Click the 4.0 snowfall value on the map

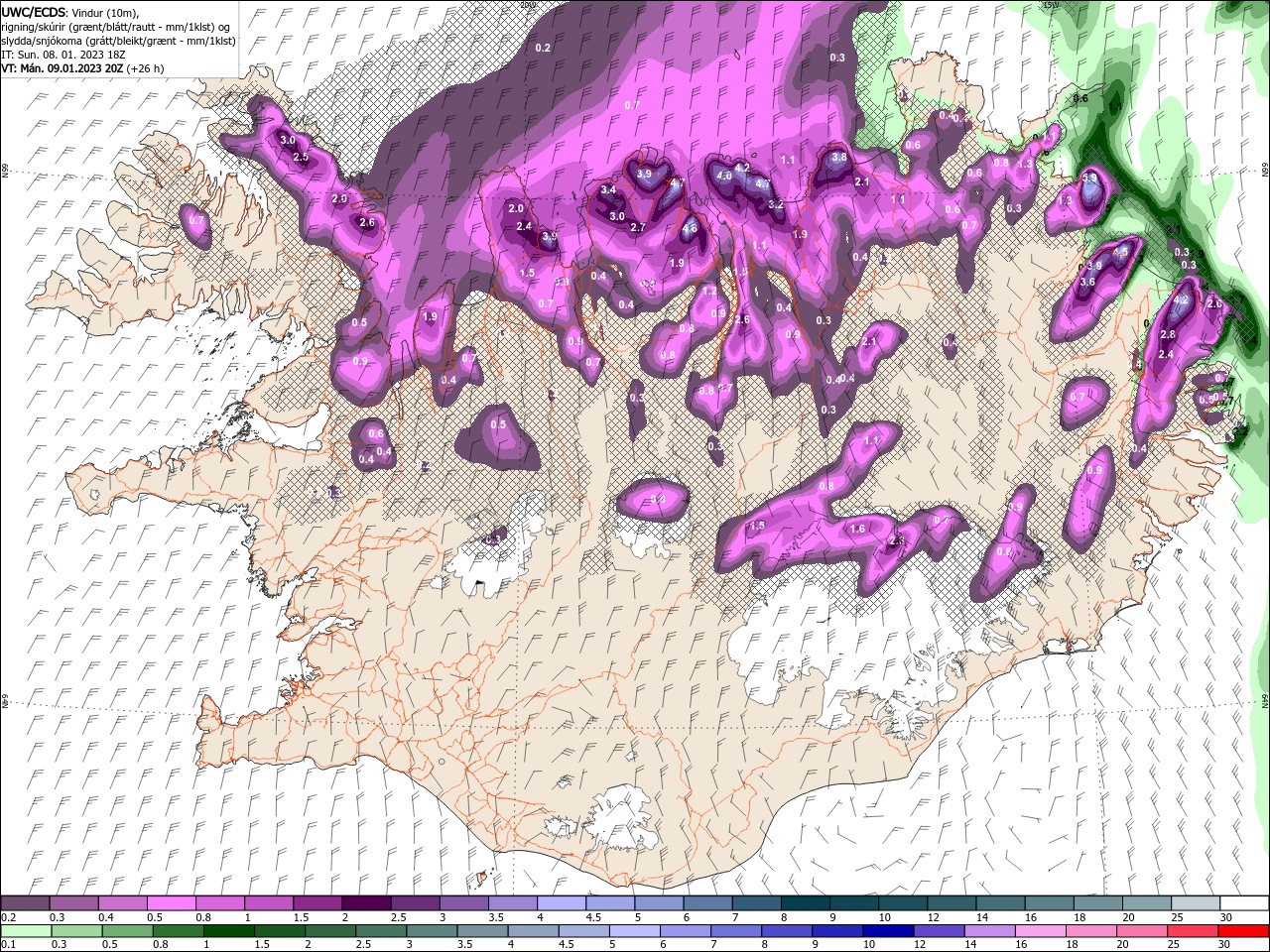(x=724, y=177)
